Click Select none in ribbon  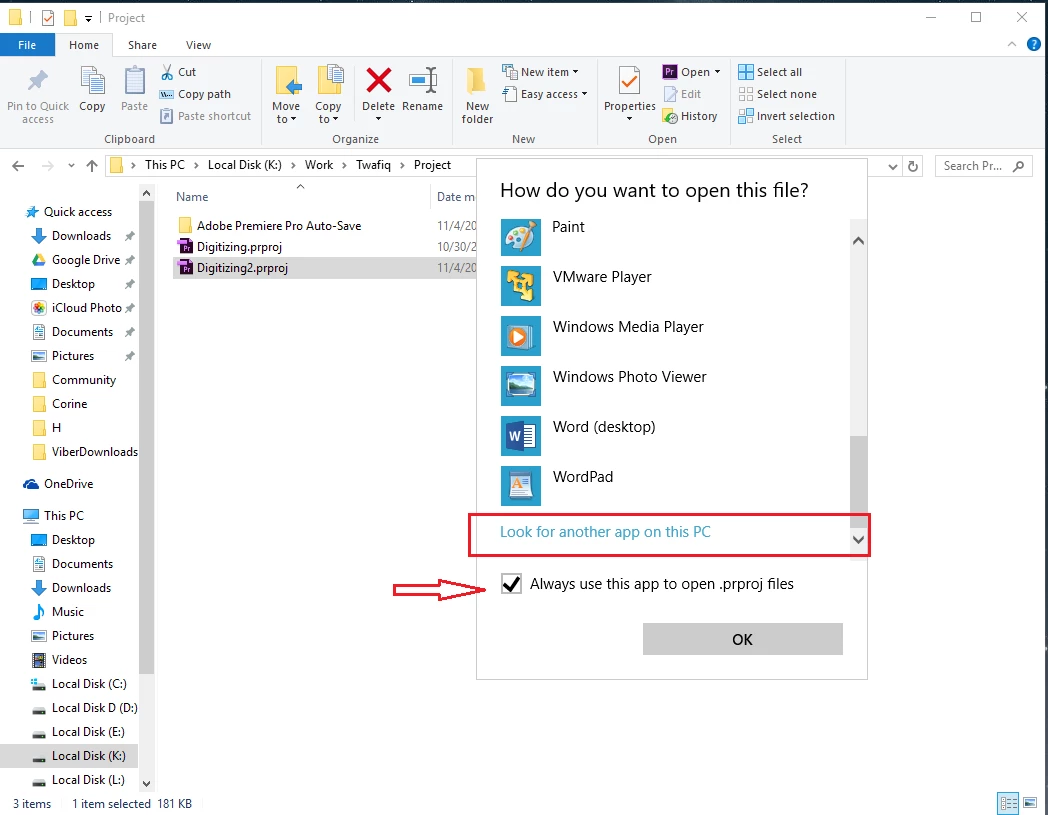pos(777,94)
